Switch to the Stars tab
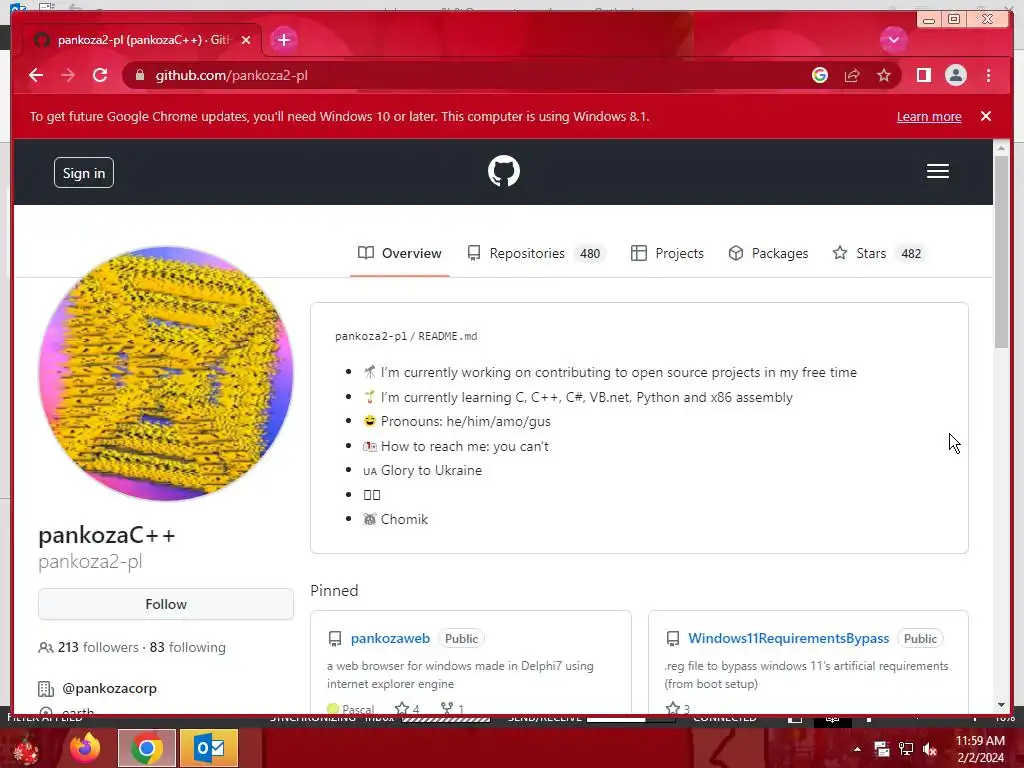Image resolution: width=1024 pixels, height=768 pixels. click(879, 253)
